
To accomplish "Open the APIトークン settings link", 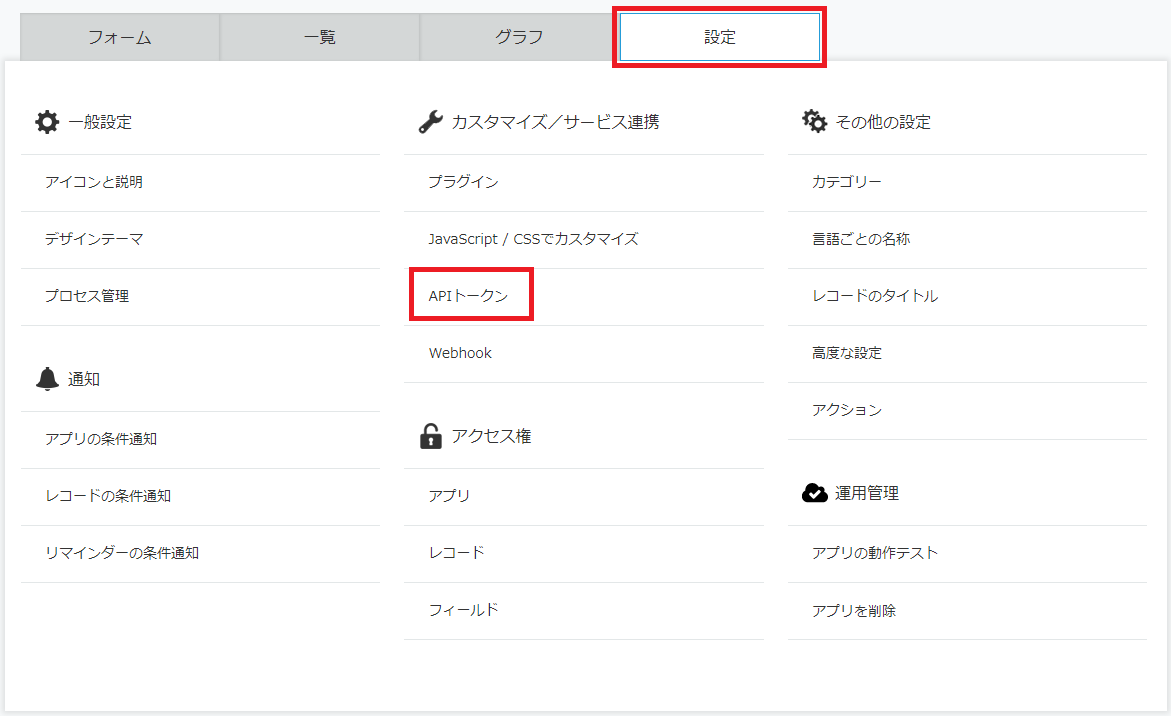I will (x=468, y=296).
